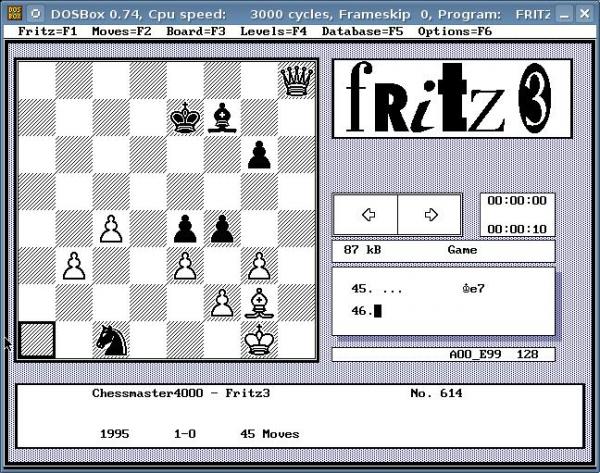Click the lower clock reading 00:00:10

pyautogui.click(x=517, y=229)
